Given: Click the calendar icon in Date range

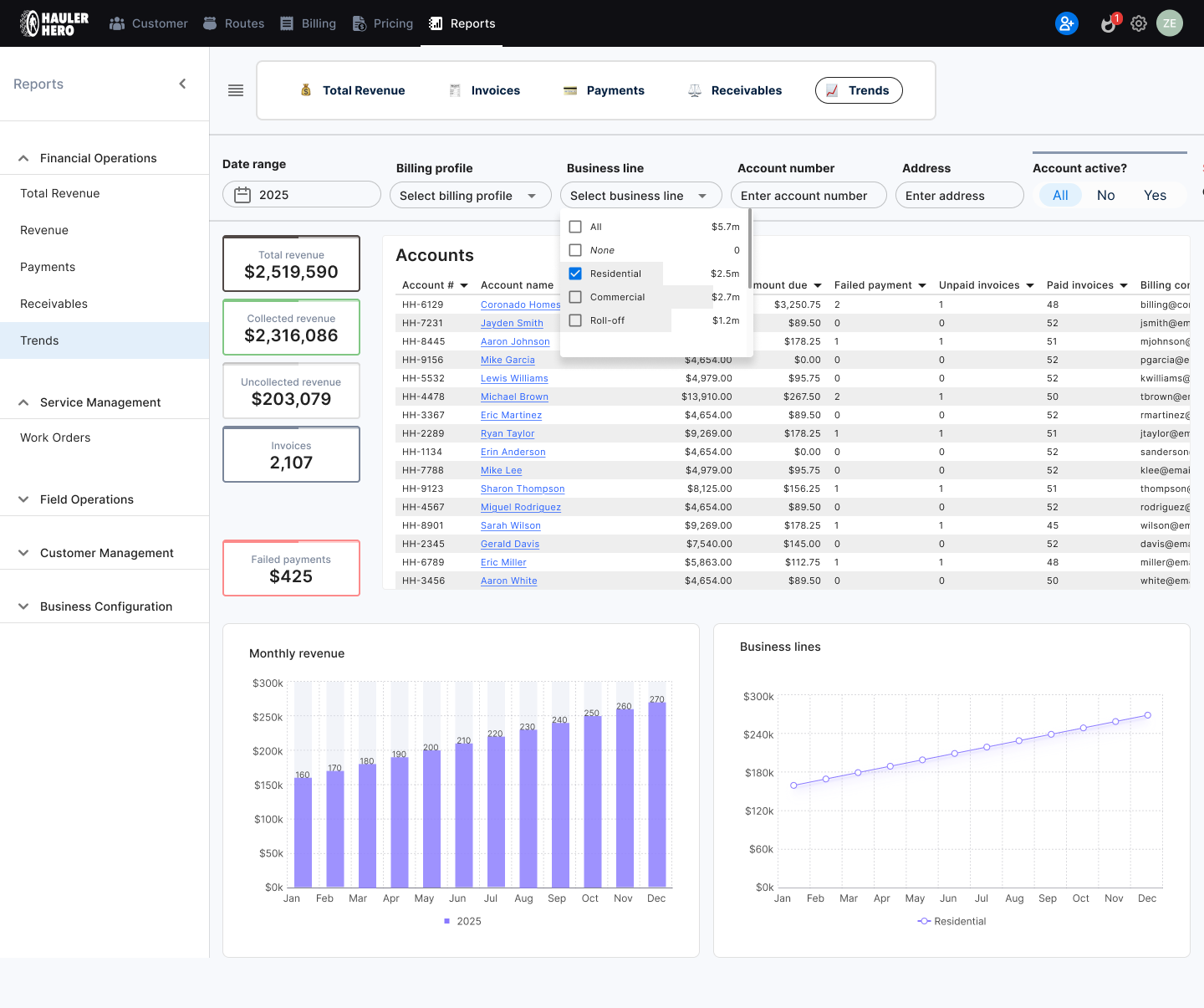Looking at the screenshot, I should (242, 195).
